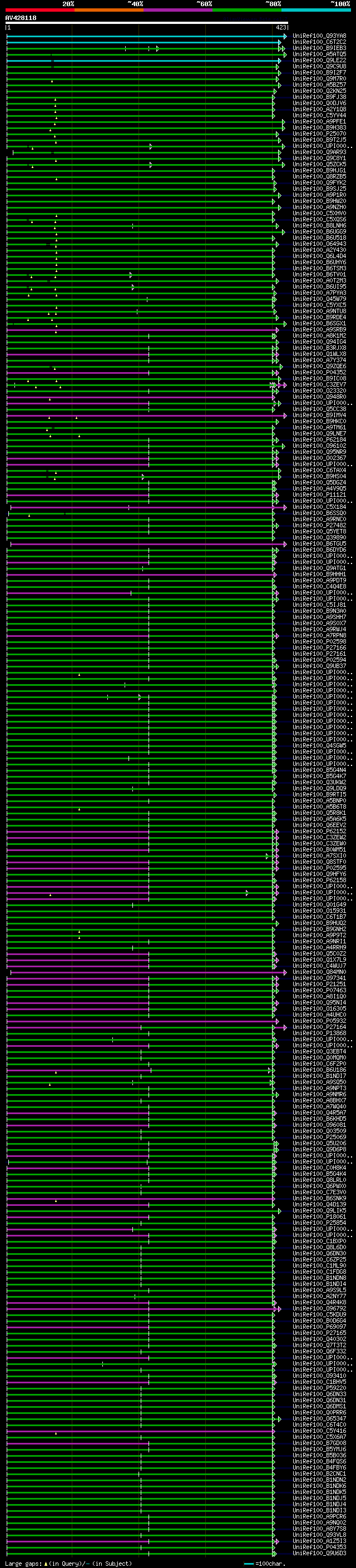This screenshot has height=1568, width=356.
Task: Select label UniRef100_Q948R0
Action: coord(319,397)
